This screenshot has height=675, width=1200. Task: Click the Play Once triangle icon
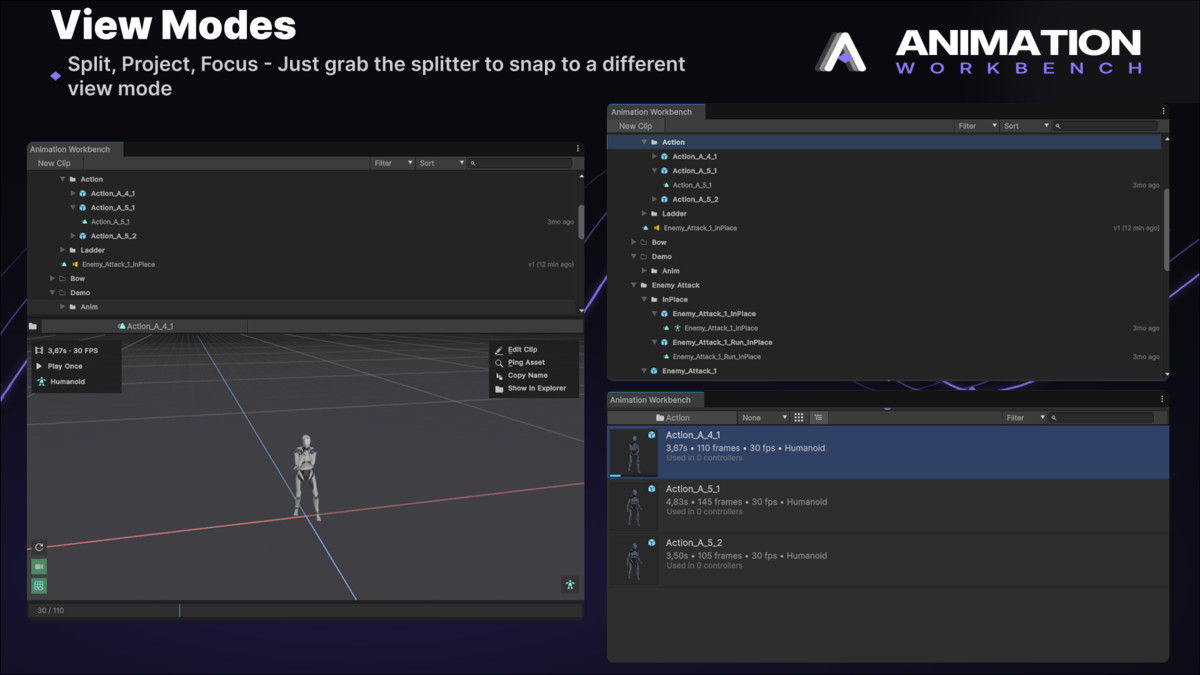pos(39,367)
